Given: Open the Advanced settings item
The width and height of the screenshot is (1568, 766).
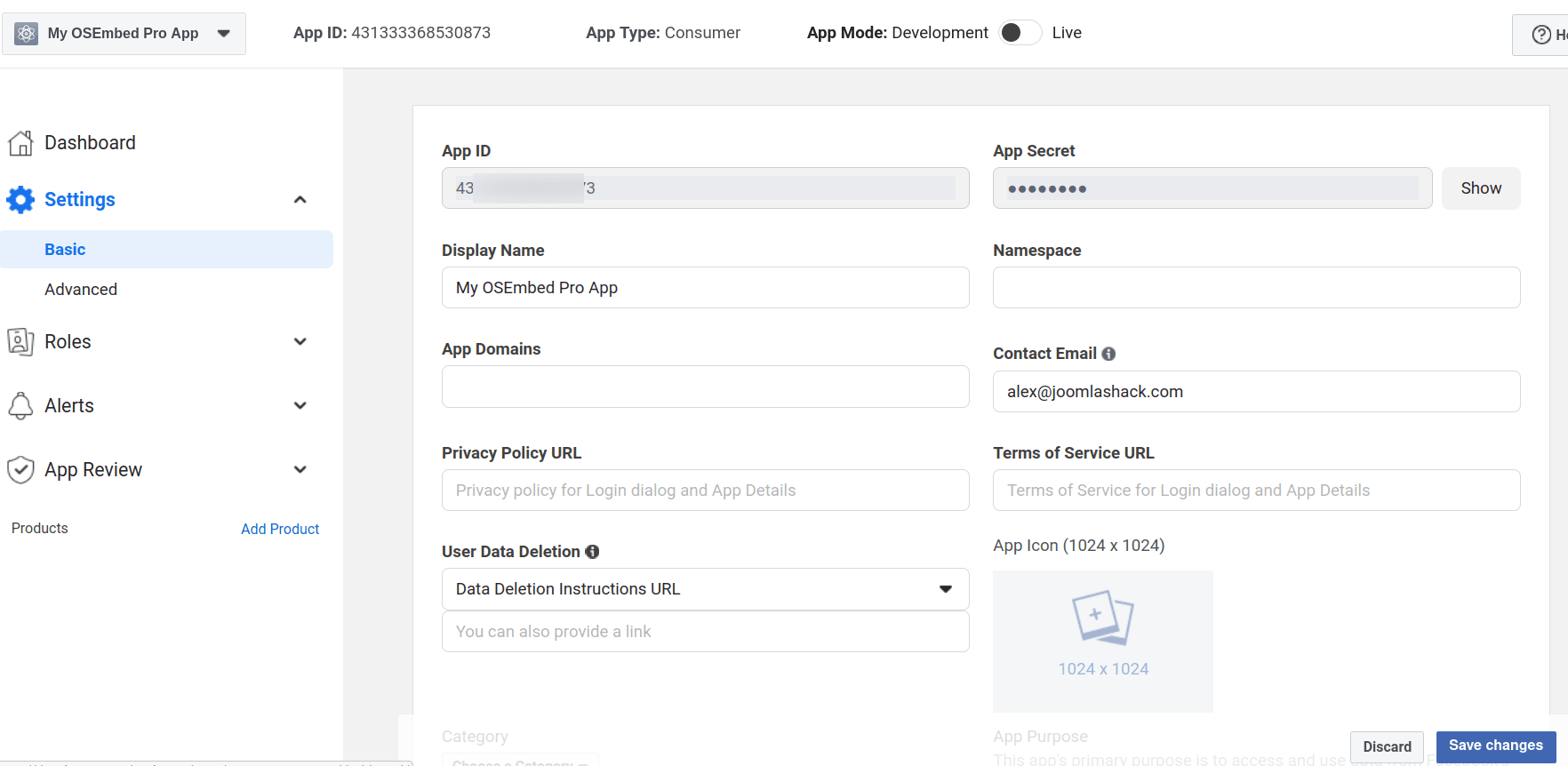Looking at the screenshot, I should pyautogui.click(x=81, y=290).
